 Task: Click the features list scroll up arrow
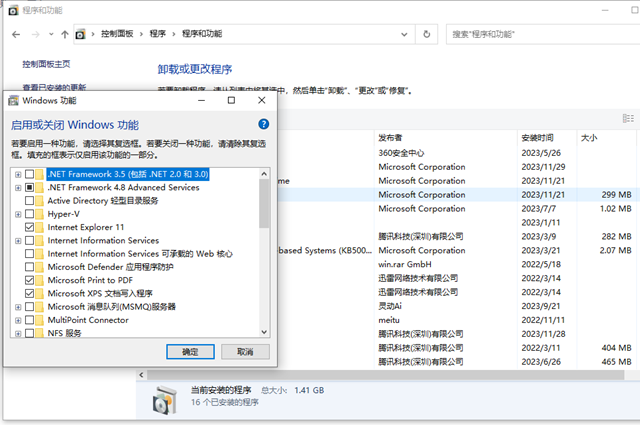(264, 174)
